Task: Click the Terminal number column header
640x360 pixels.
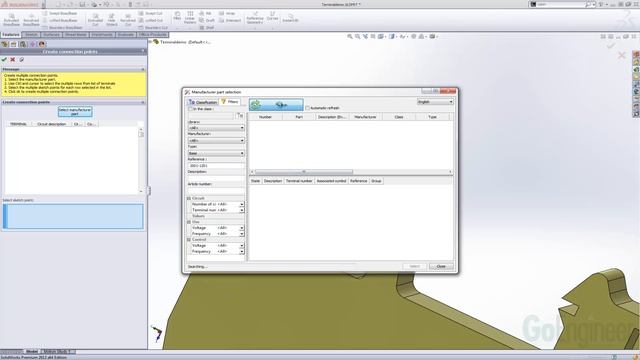Action: 299,181
